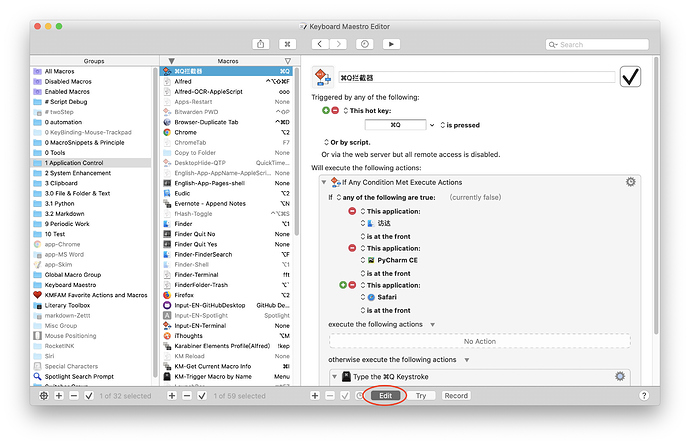The width and height of the screenshot is (690, 445).
Task: Click the Command-key toolbar icon
Action: coord(287,44)
